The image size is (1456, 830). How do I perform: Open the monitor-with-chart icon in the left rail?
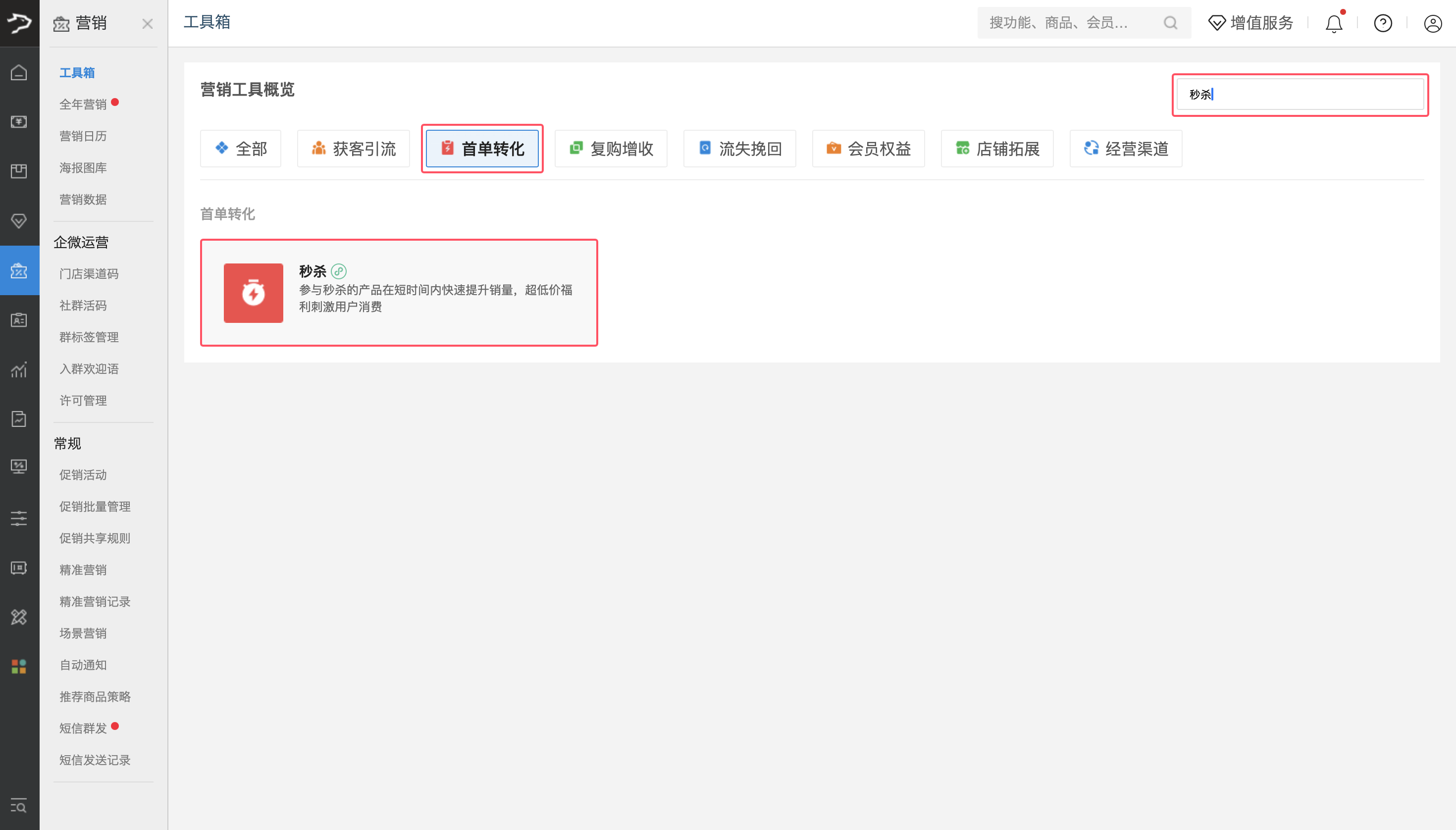19,467
